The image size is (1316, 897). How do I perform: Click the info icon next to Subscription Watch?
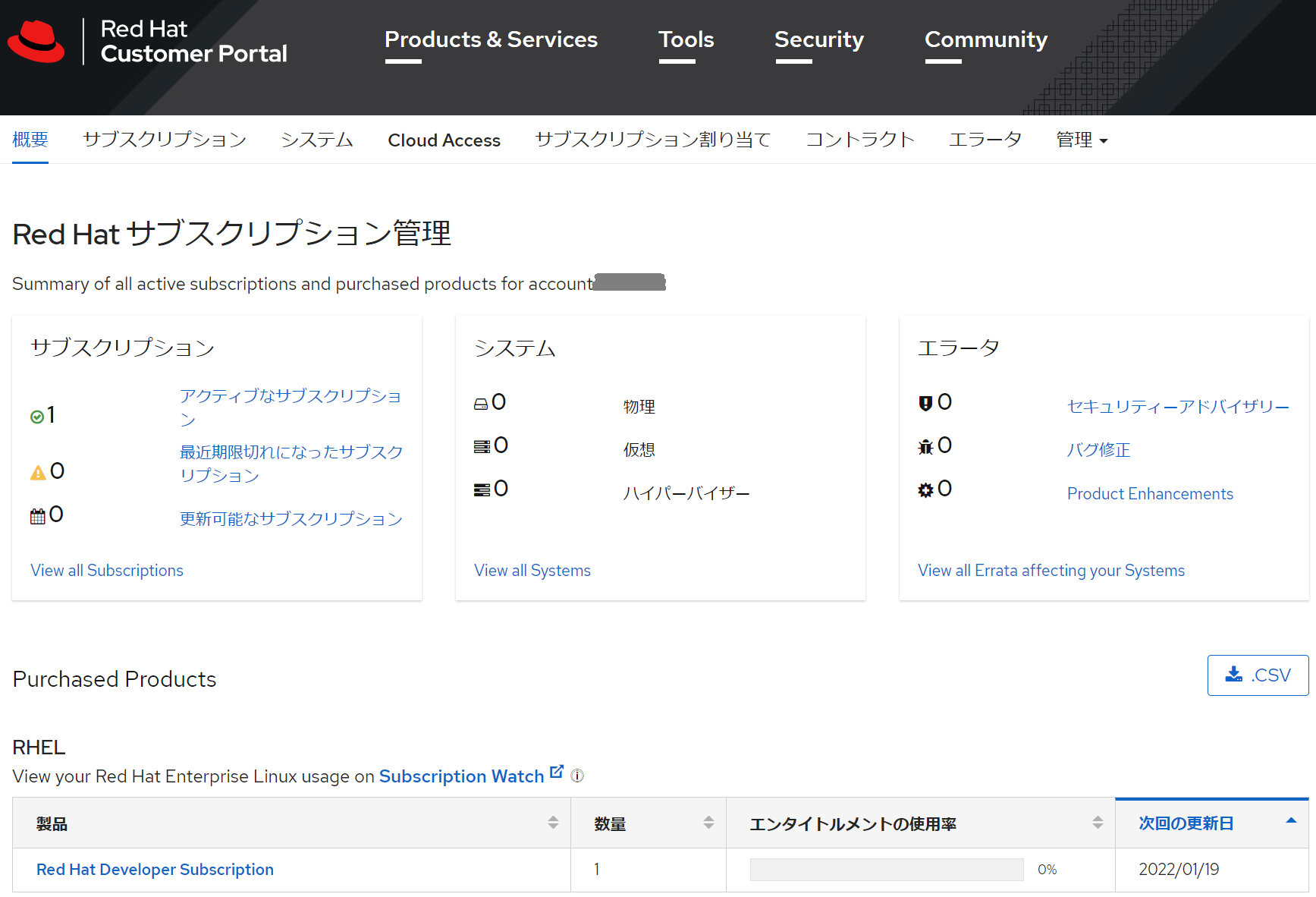click(x=577, y=776)
